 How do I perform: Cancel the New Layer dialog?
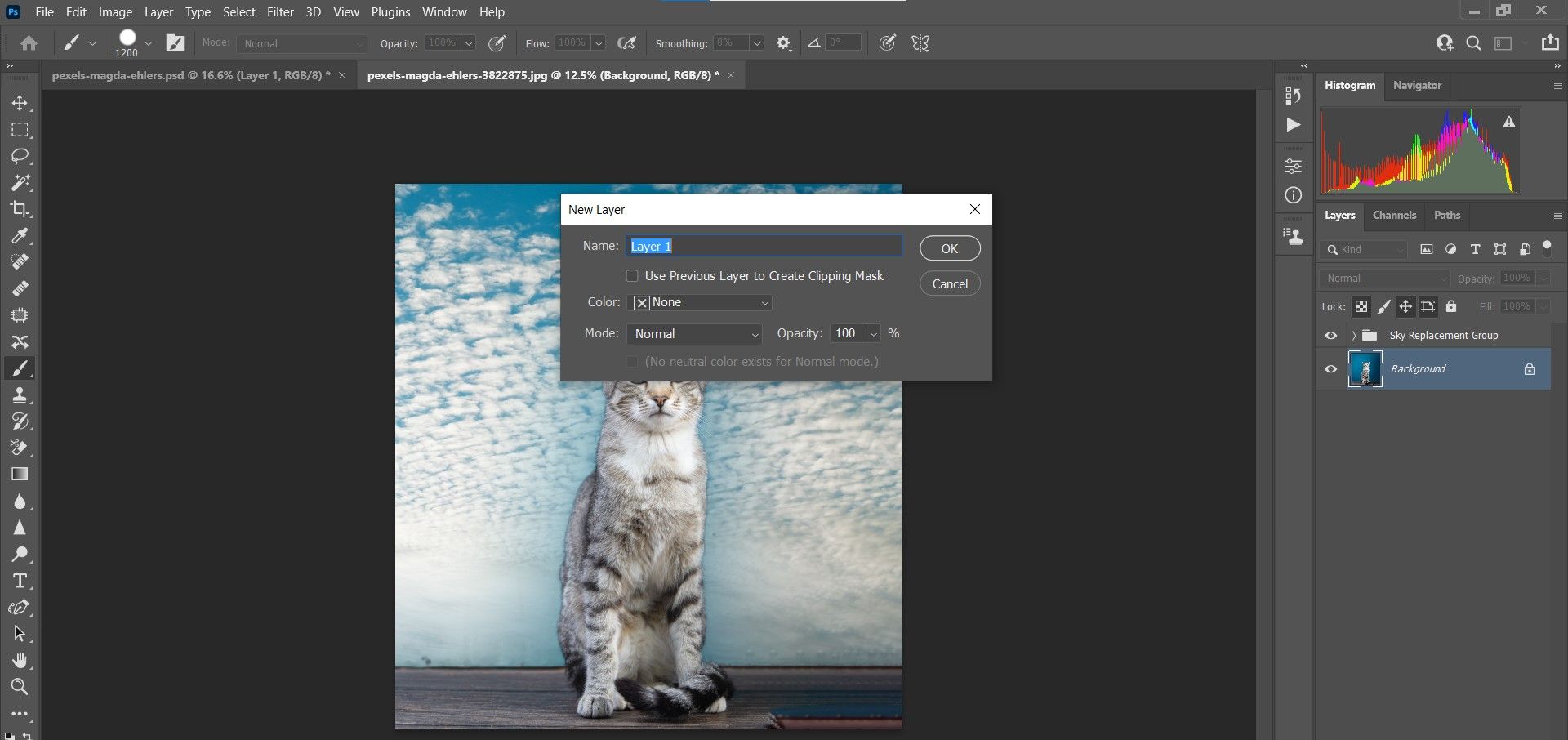[x=949, y=284]
